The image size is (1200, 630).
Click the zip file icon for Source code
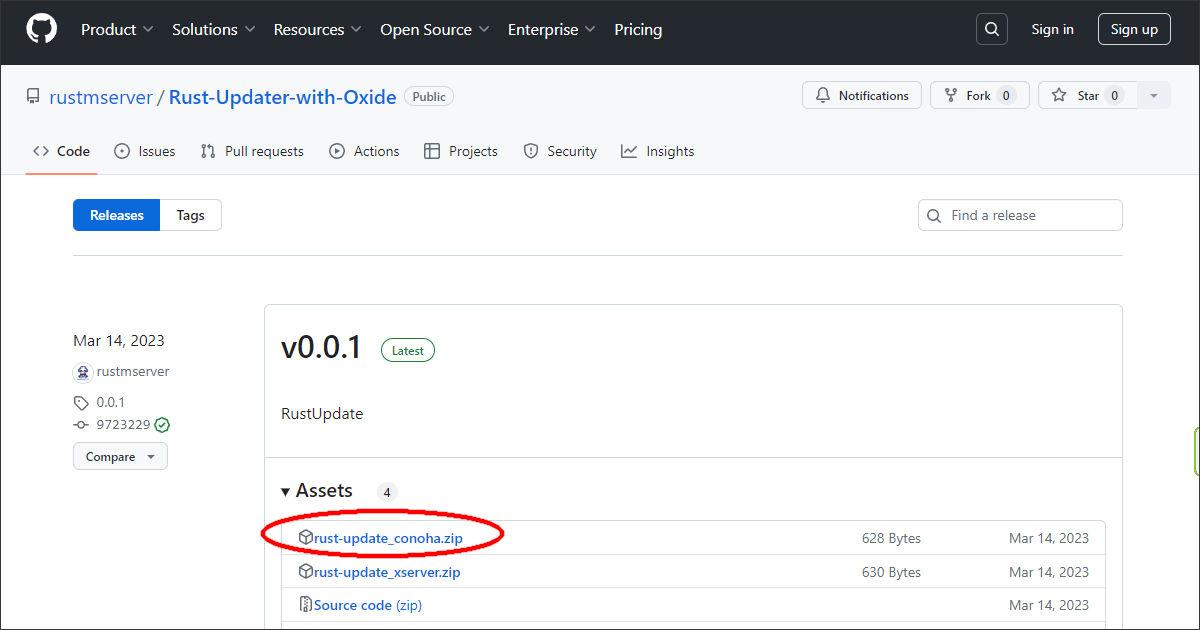[306, 604]
